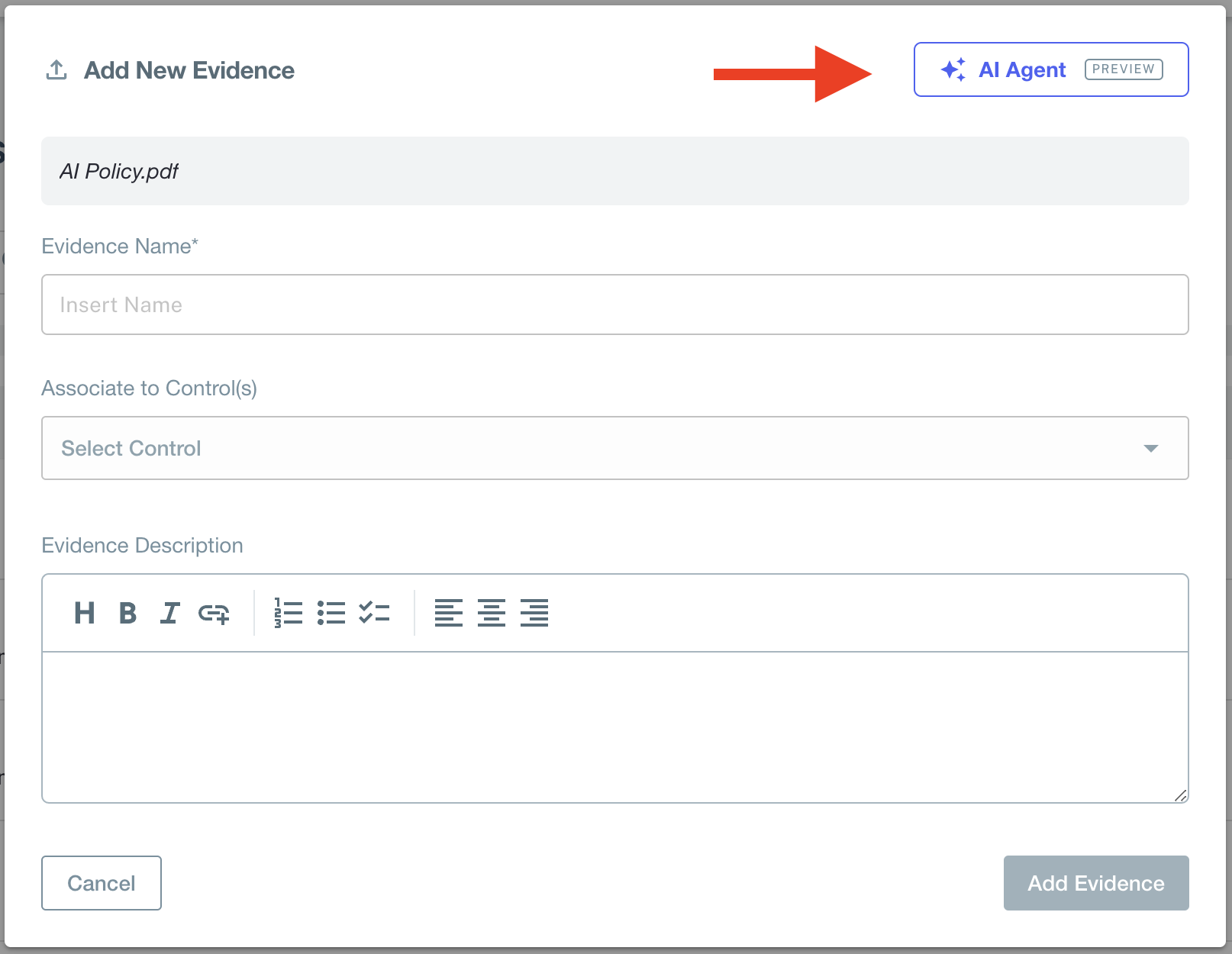Align description text to the right
The image size is (1232, 954).
click(534, 613)
